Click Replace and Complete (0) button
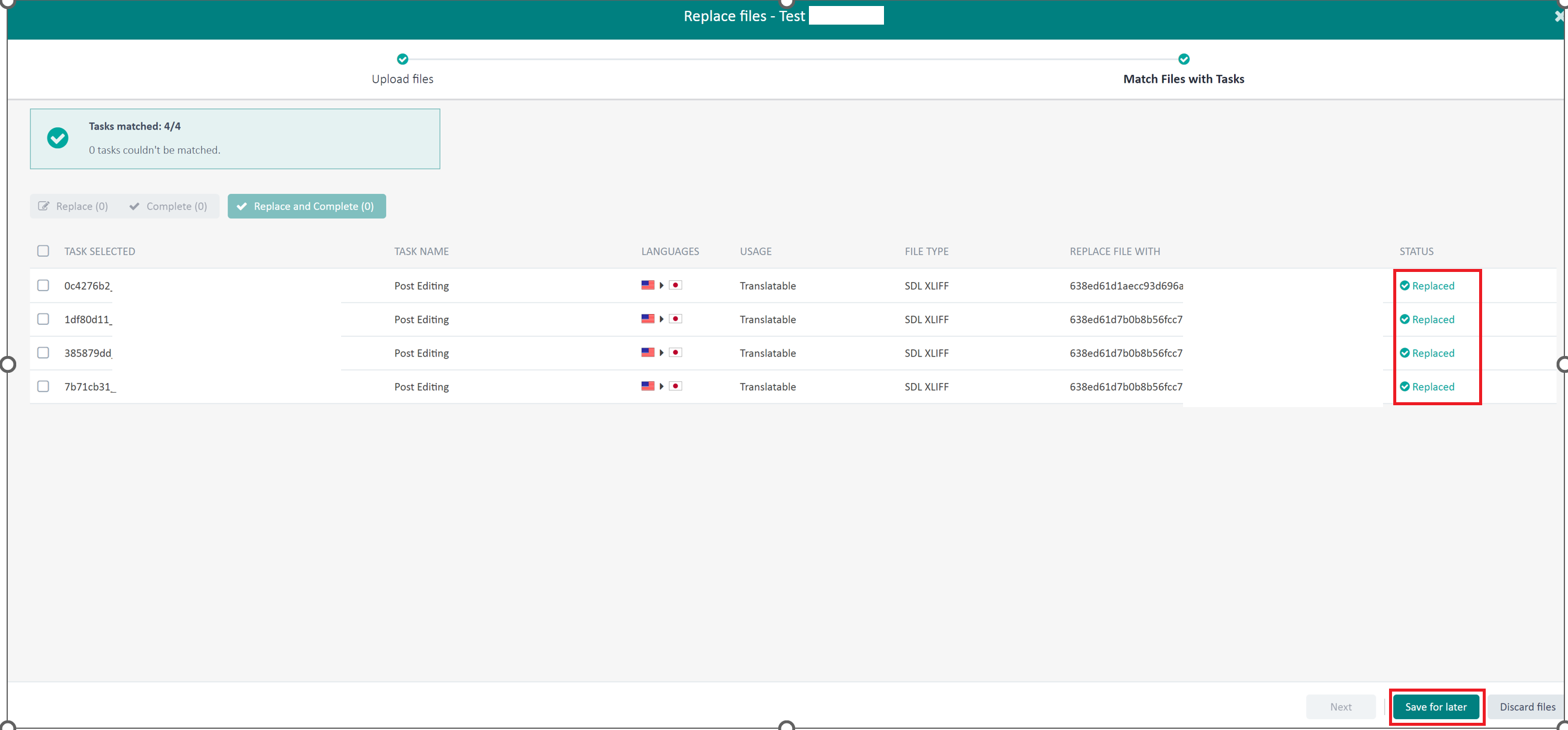Screen dimensions: 1568x730 [x=307, y=207]
